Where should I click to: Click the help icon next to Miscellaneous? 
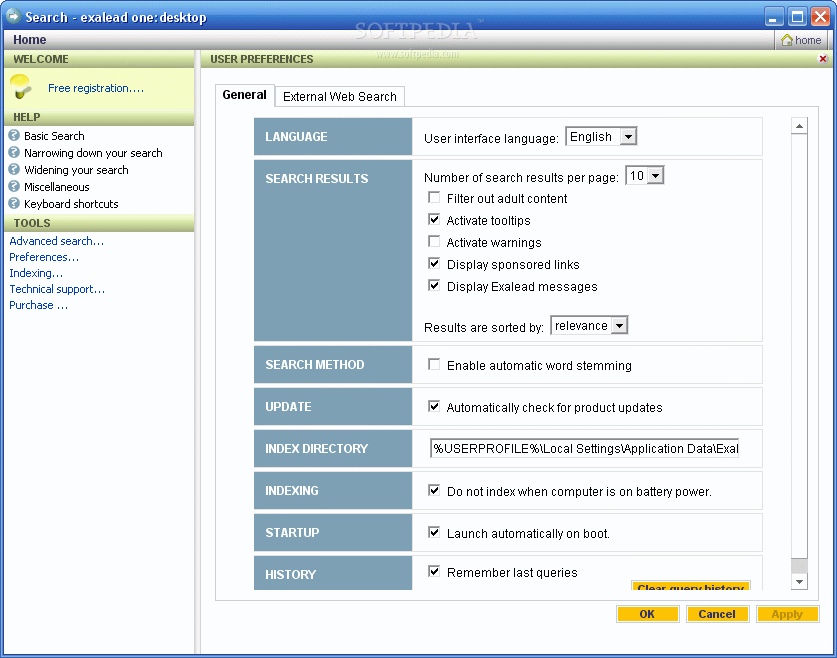pos(14,186)
